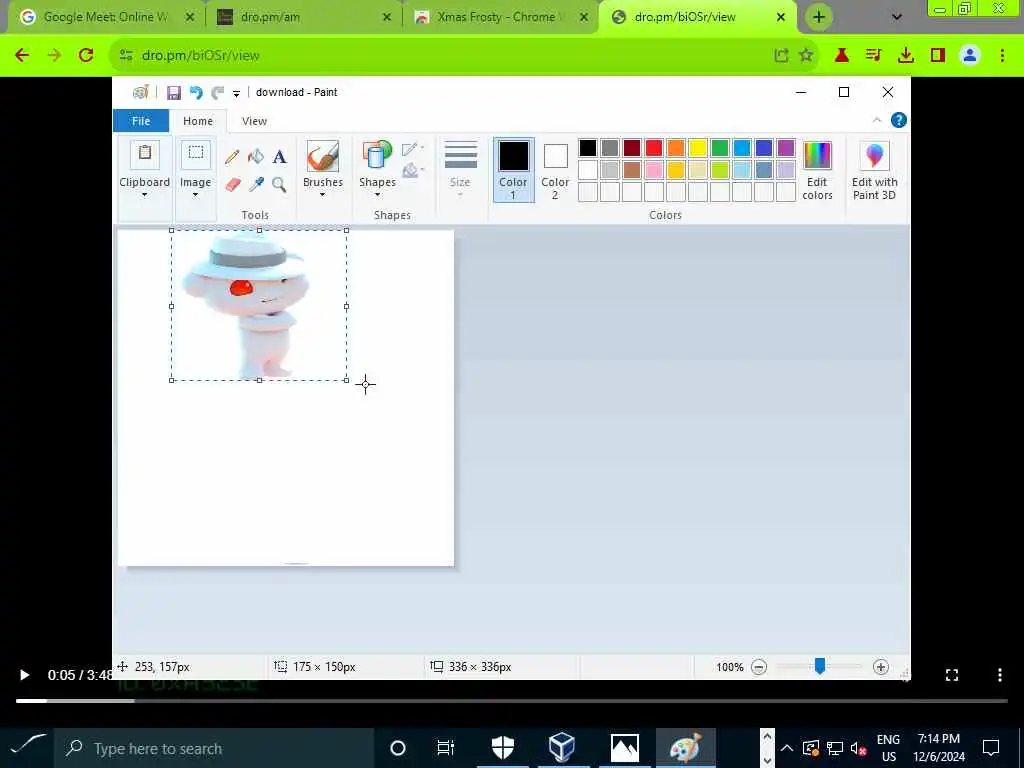Click the video fullscreen icon
This screenshot has height=768, width=1024.
[952, 675]
